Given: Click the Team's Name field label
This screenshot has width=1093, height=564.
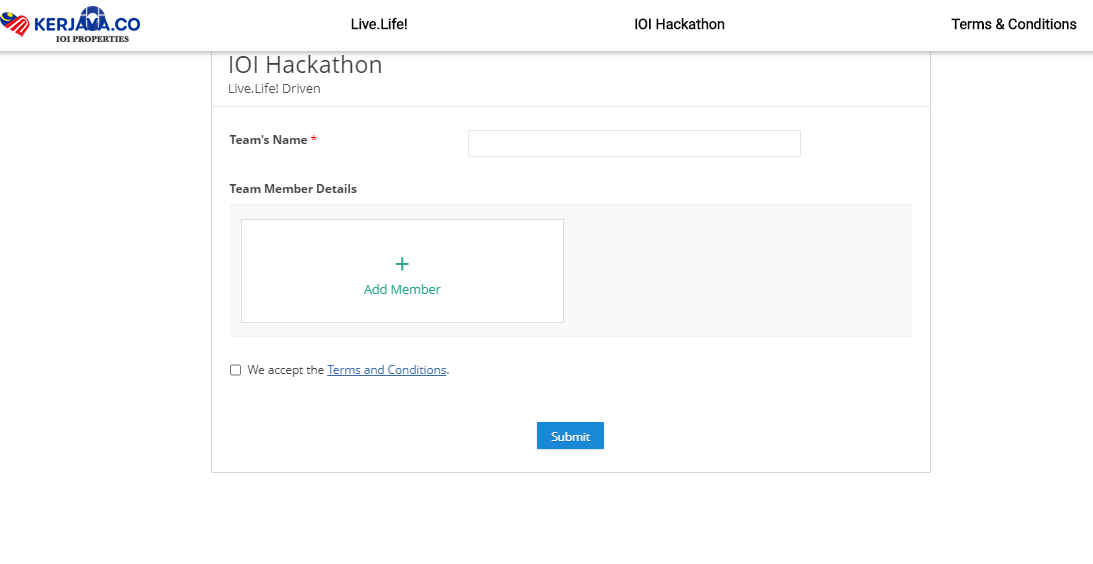Looking at the screenshot, I should click(x=273, y=139).
